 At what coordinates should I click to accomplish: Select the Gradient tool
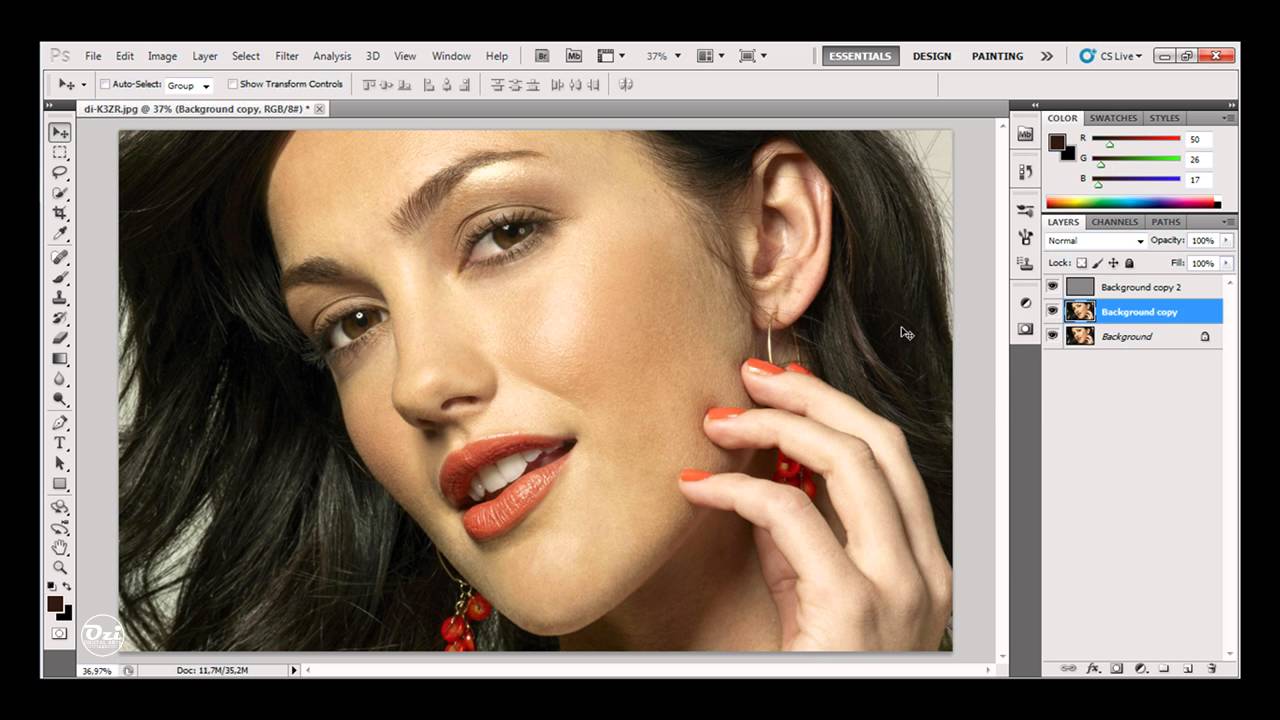point(60,358)
